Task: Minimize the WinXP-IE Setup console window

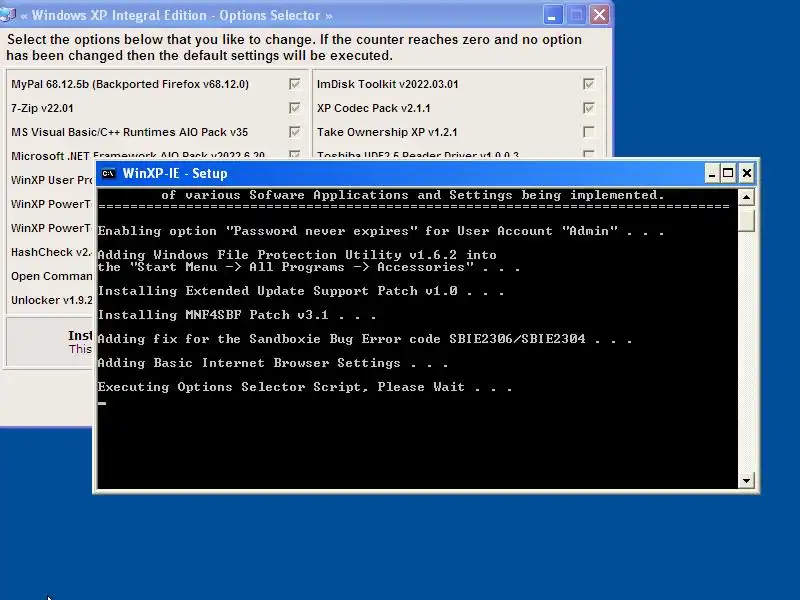Action: [712, 173]
